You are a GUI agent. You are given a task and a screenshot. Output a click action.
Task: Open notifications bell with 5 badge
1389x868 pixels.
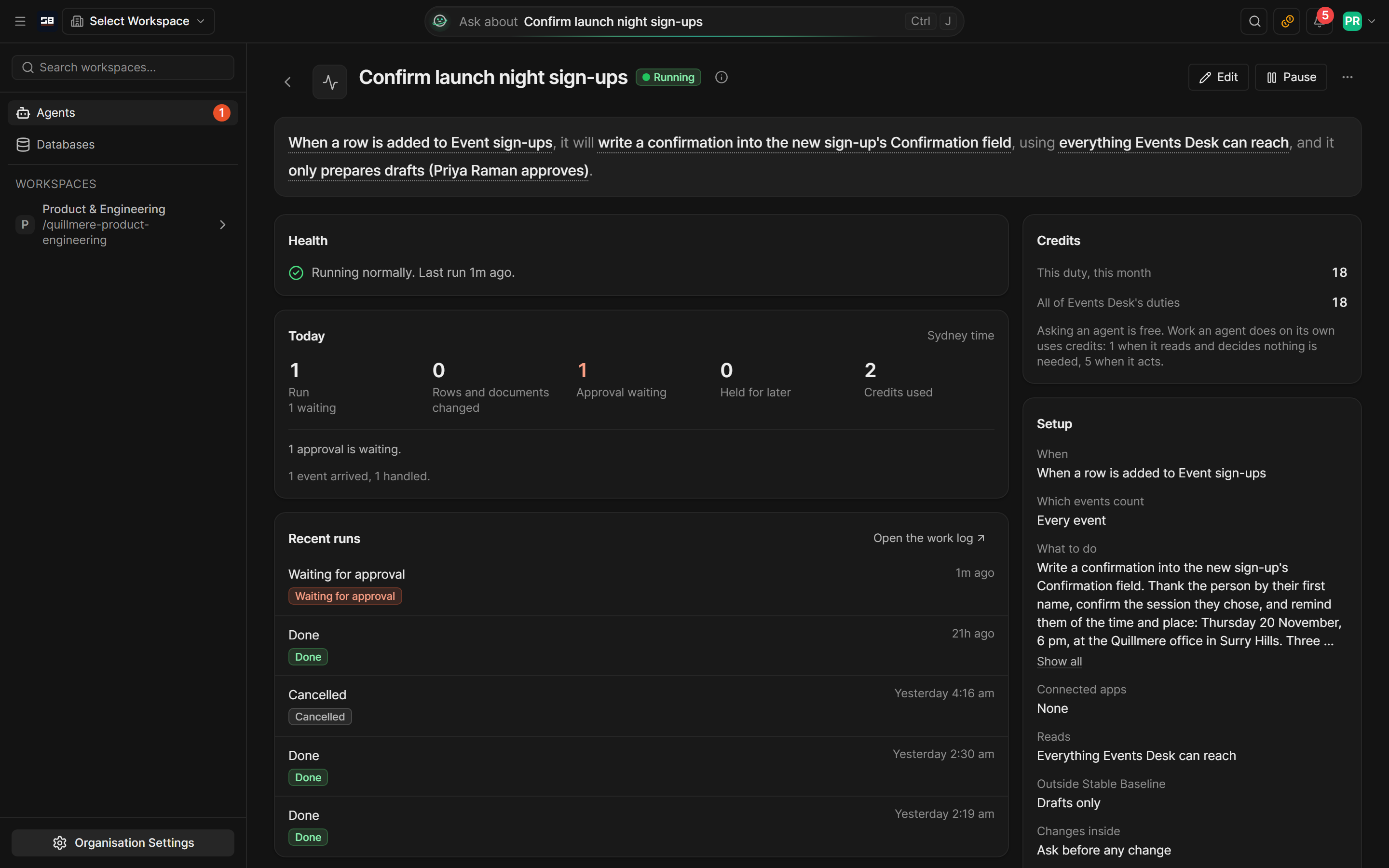coord(1320,21)
